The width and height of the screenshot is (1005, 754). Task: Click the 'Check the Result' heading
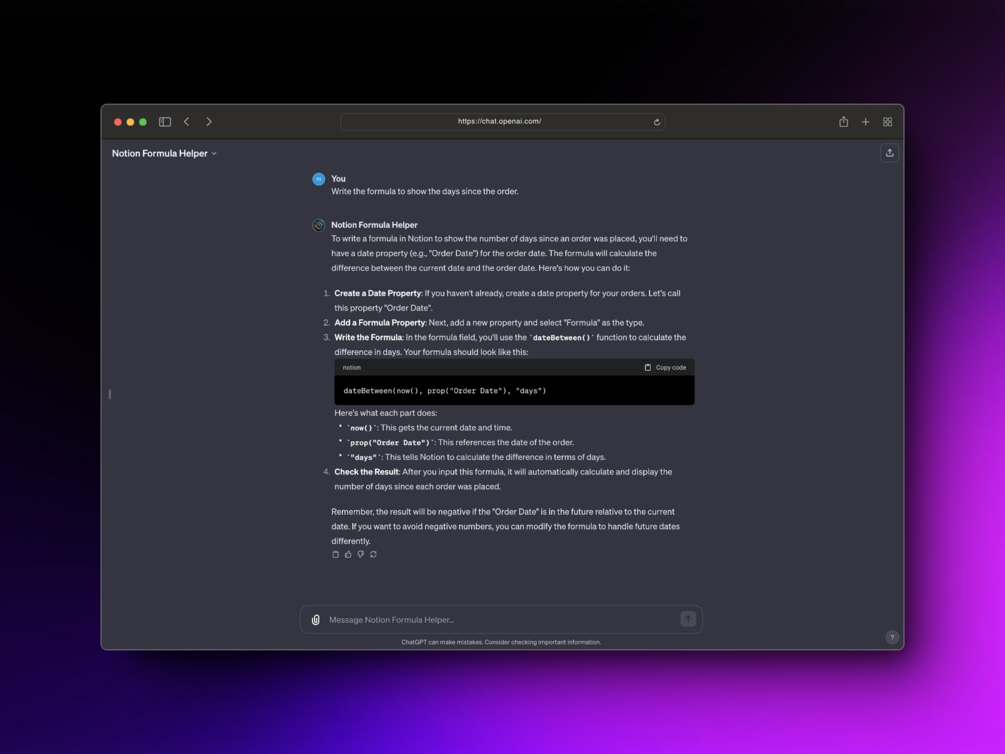[x=367, y=472]
